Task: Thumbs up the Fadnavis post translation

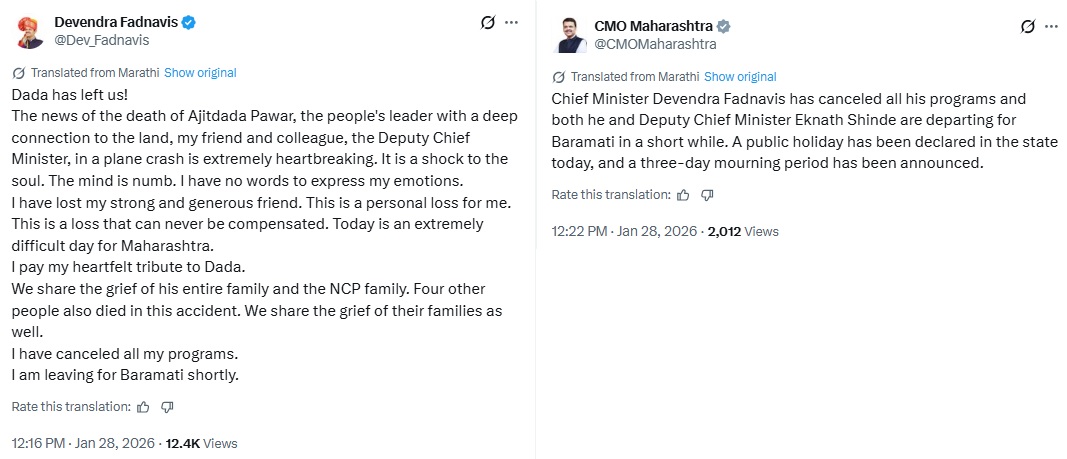Action: [143, 407]
